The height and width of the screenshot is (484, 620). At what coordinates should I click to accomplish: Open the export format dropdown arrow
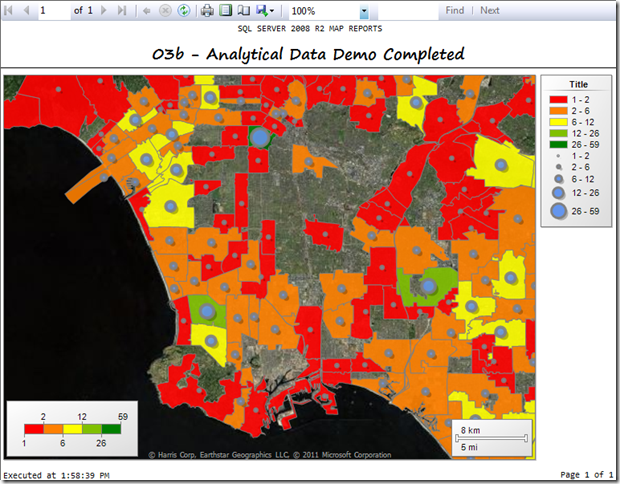coord(272,11)
